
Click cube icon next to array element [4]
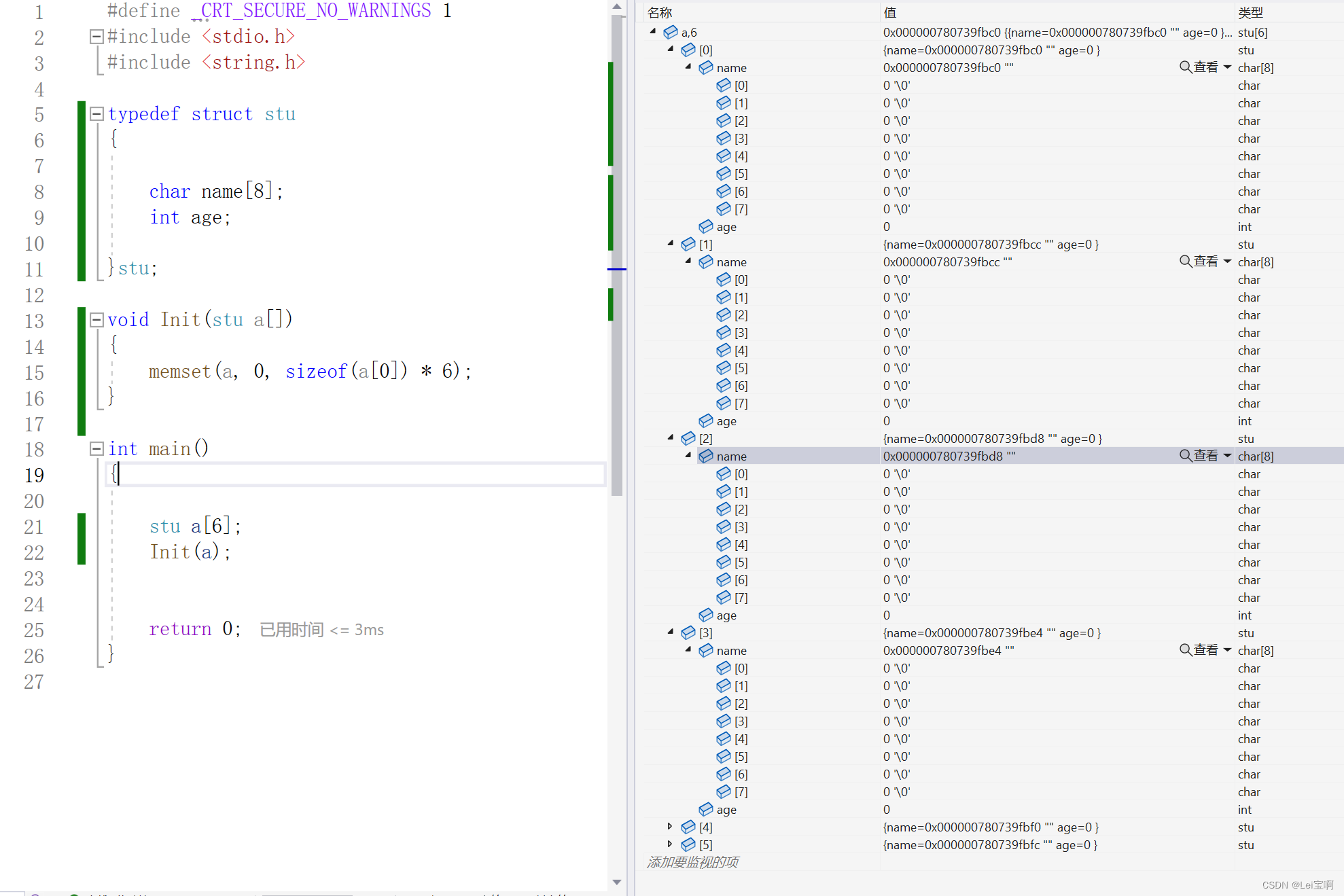(688, 827)
